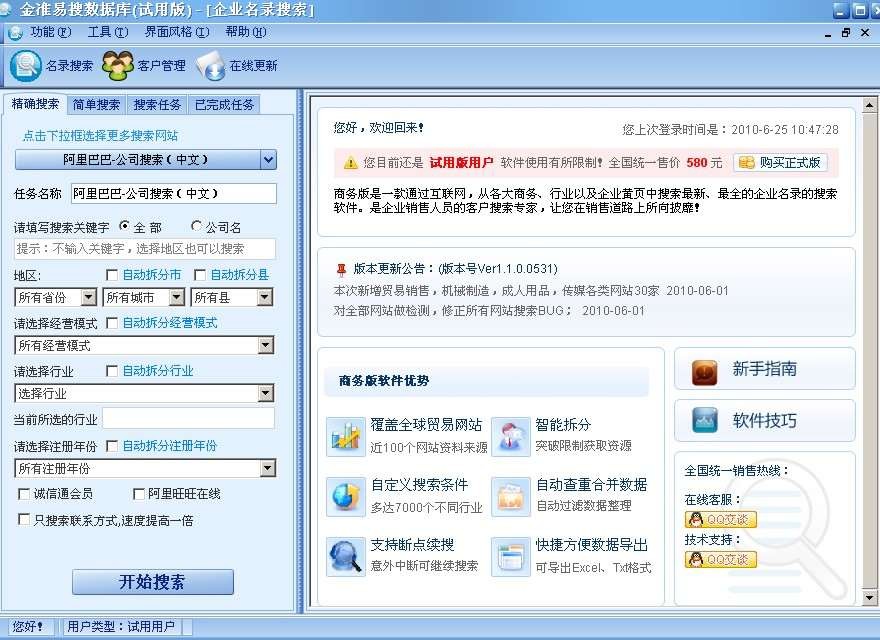Click QQ交谈 icon under 技术支持
This screenshot has width=880, height=640.
click(721, 560)
